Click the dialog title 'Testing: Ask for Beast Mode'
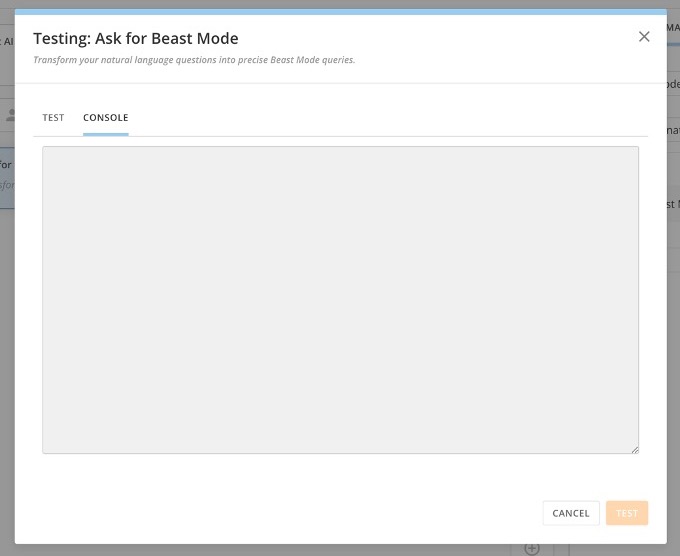The image size is (680, 556). click(136, 39)
